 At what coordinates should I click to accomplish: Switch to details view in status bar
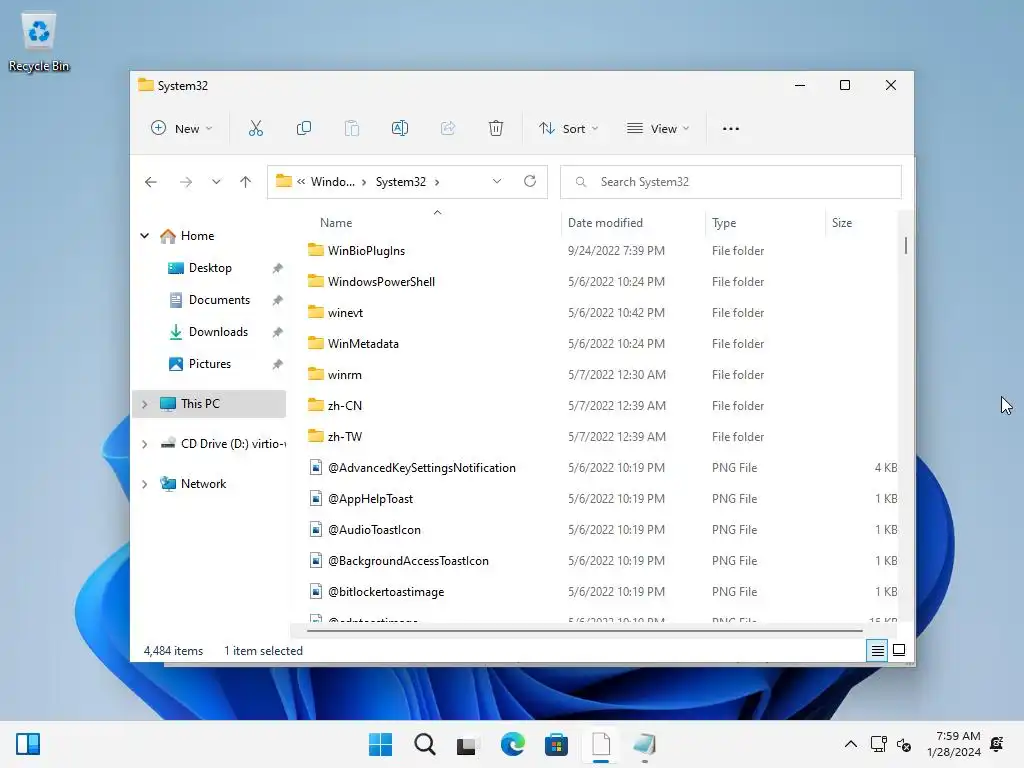click(877, 650)
